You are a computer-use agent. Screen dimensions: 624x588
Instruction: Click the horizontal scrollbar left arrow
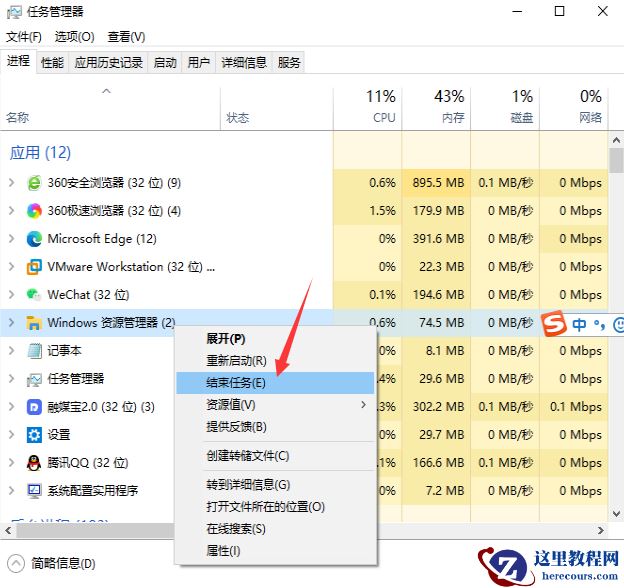pos(8,530)
